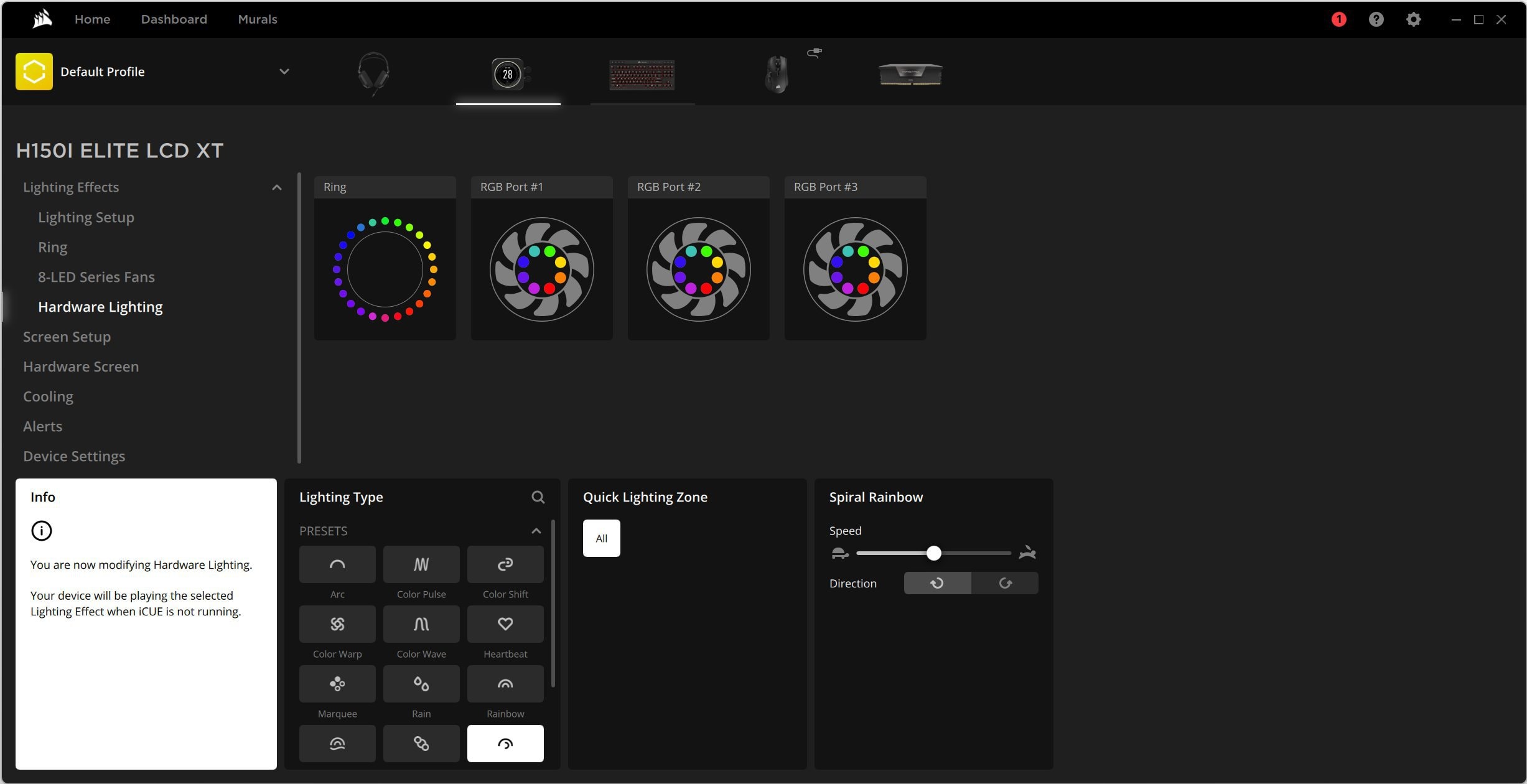Select the Marquee lighting preset
Viewport: 1527px width, 784px height.
pyautogui.click(x=337, y=684)
